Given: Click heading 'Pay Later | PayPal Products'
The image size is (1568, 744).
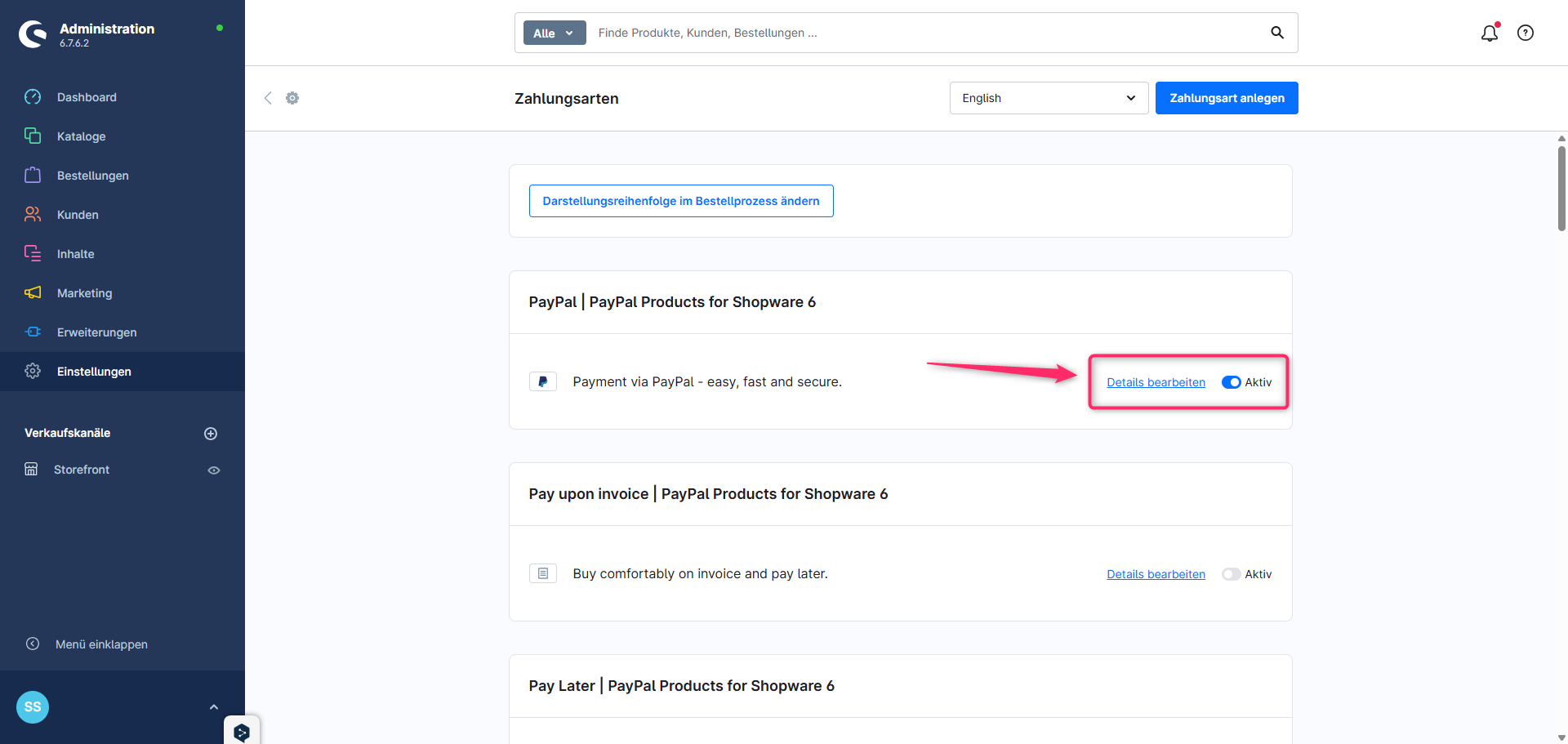Looking at the screenshot, I should (682, 686).
